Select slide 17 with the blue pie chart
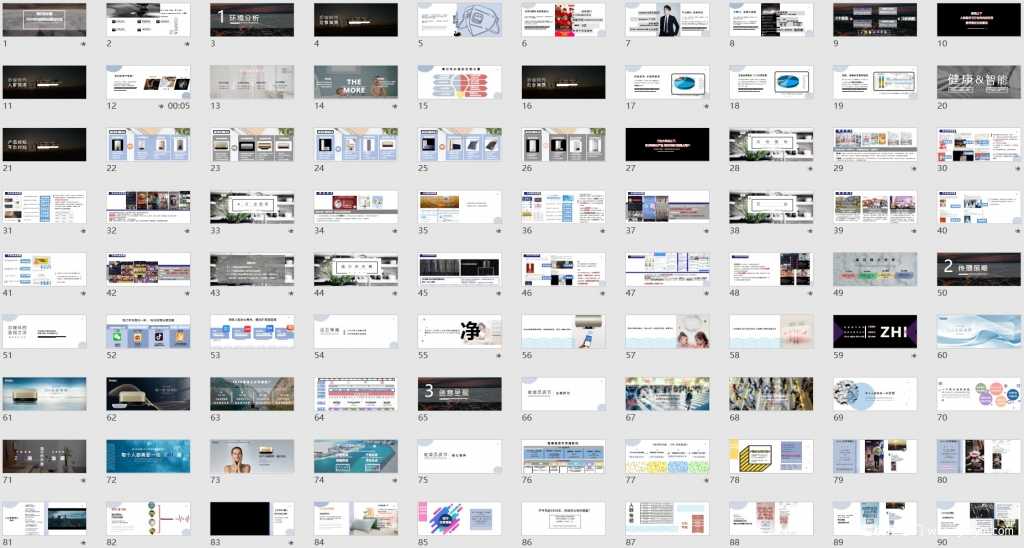Screen dimensions: 1024x548 [x=667, y=82]
